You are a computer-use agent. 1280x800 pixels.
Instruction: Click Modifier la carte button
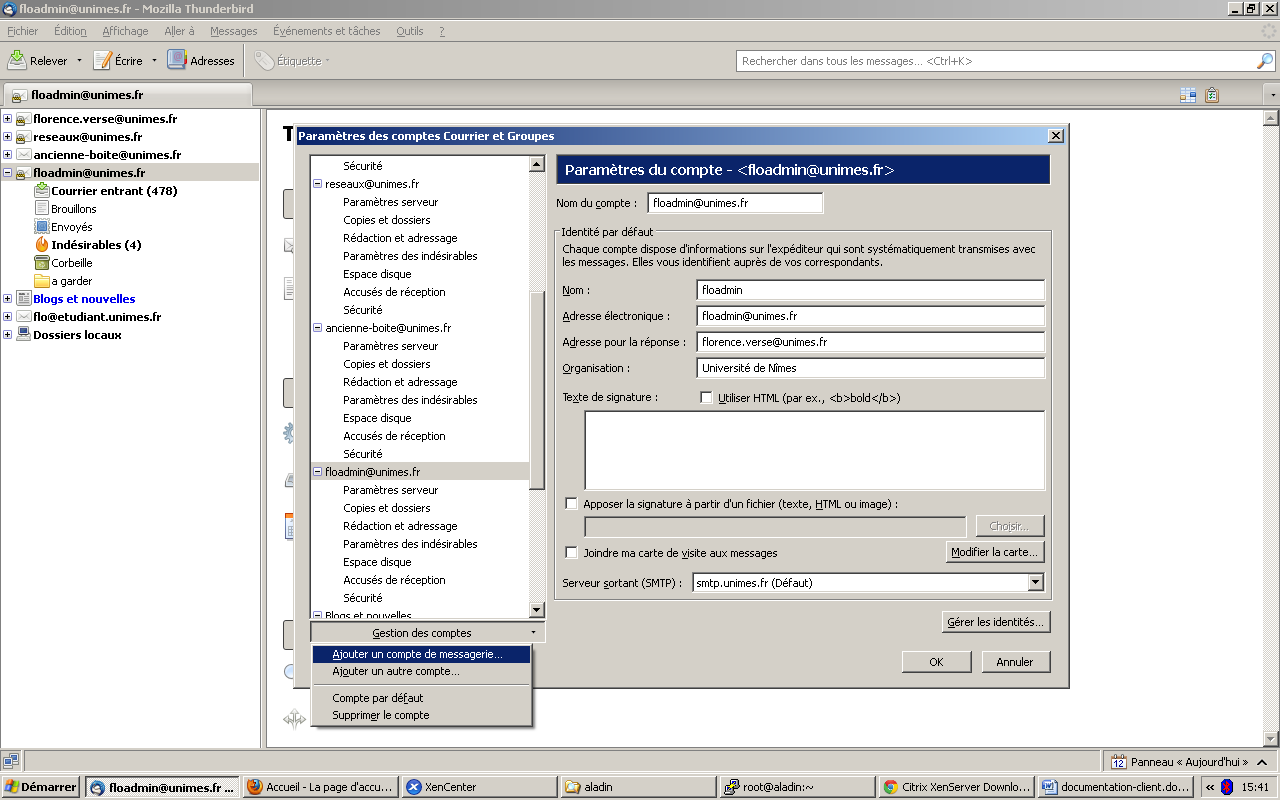(995, 552)
